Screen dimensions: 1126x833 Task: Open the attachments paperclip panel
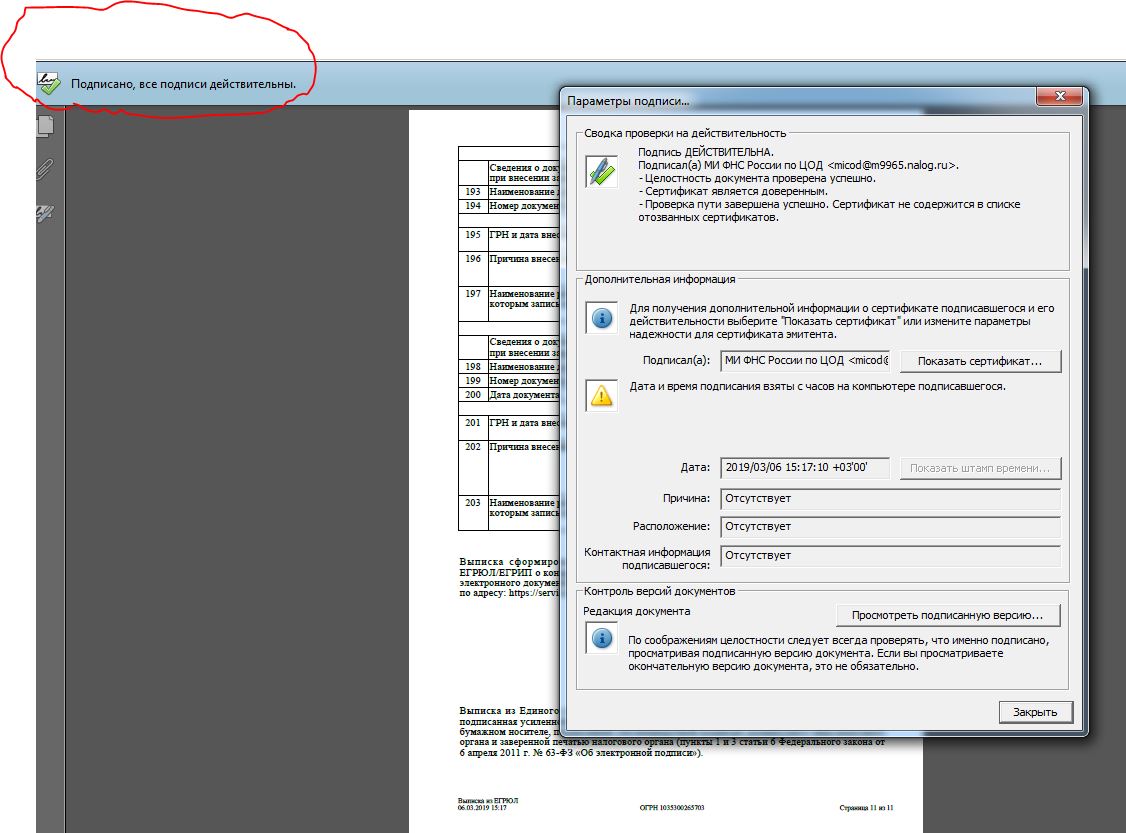(45, 169)
